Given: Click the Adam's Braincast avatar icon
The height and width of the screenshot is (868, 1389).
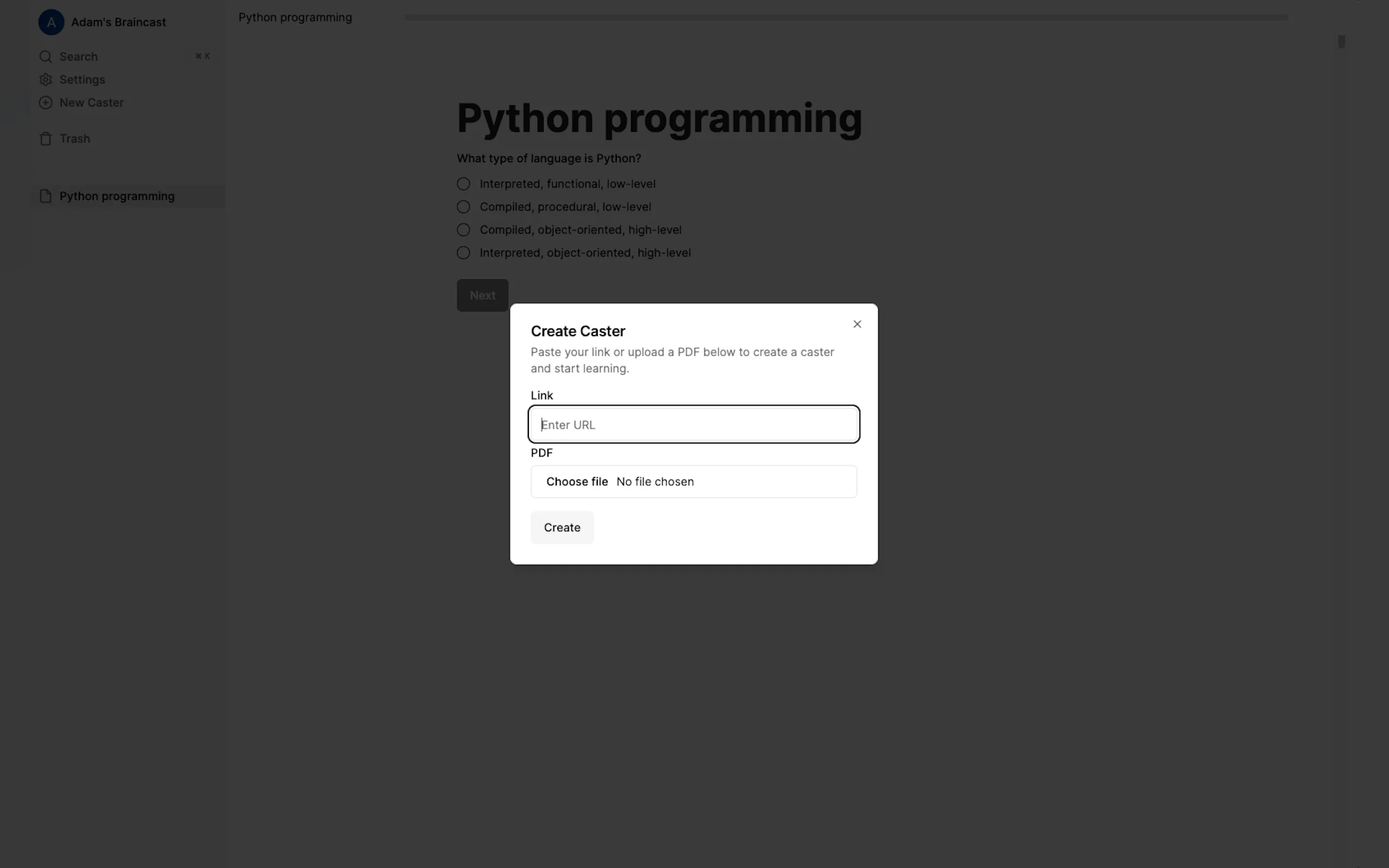Looking at the screenshot, I should (51, 22).
